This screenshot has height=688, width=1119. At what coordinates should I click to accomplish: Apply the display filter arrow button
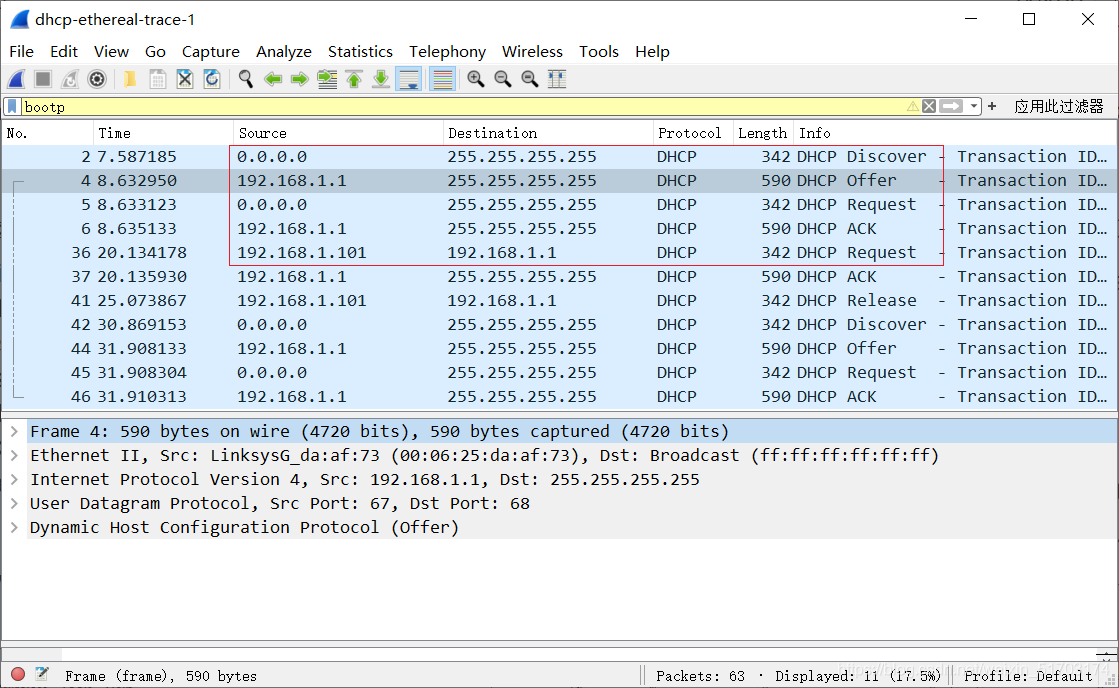pos(951,106)
